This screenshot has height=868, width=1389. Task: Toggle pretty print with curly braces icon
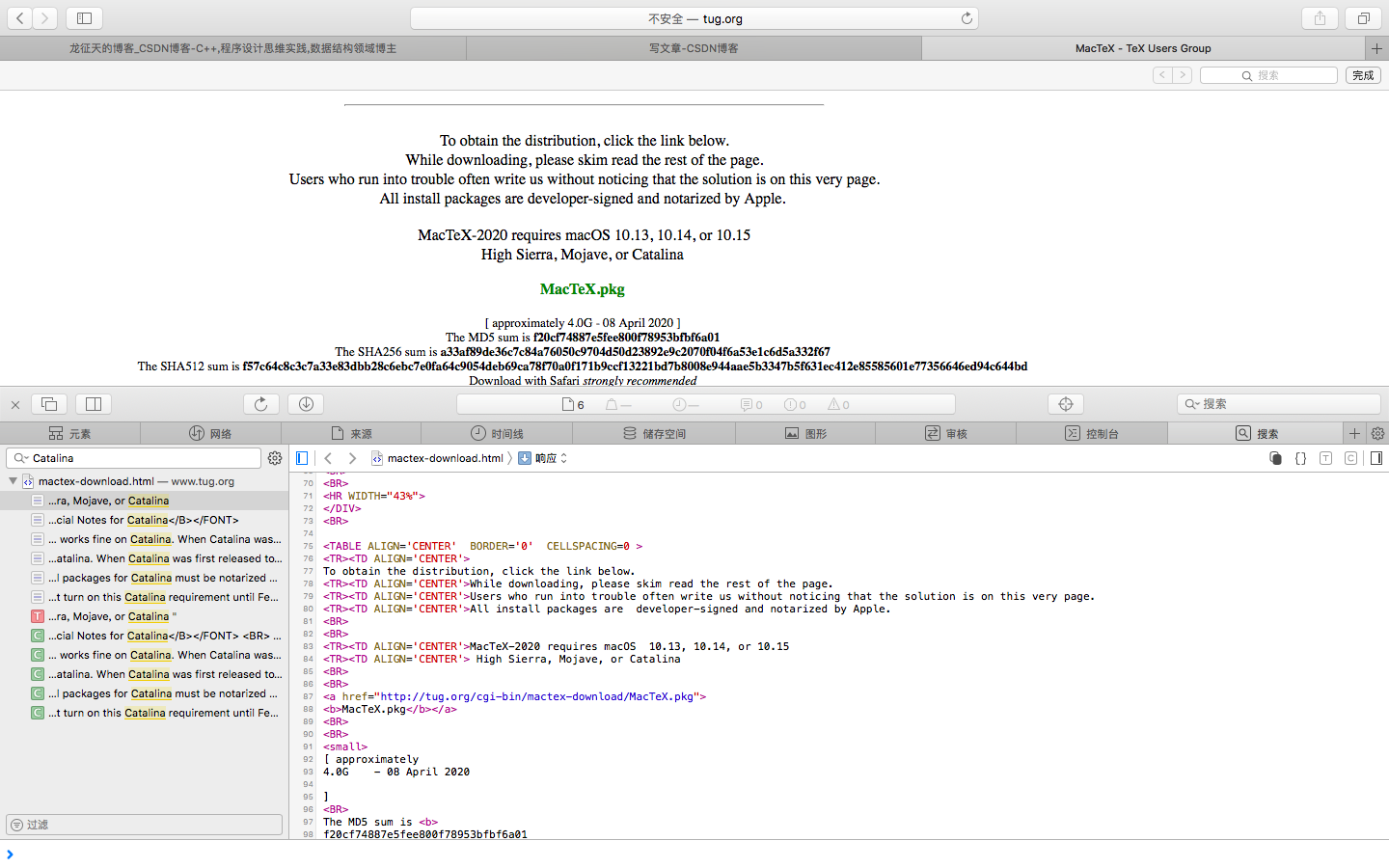point(1300,458)
